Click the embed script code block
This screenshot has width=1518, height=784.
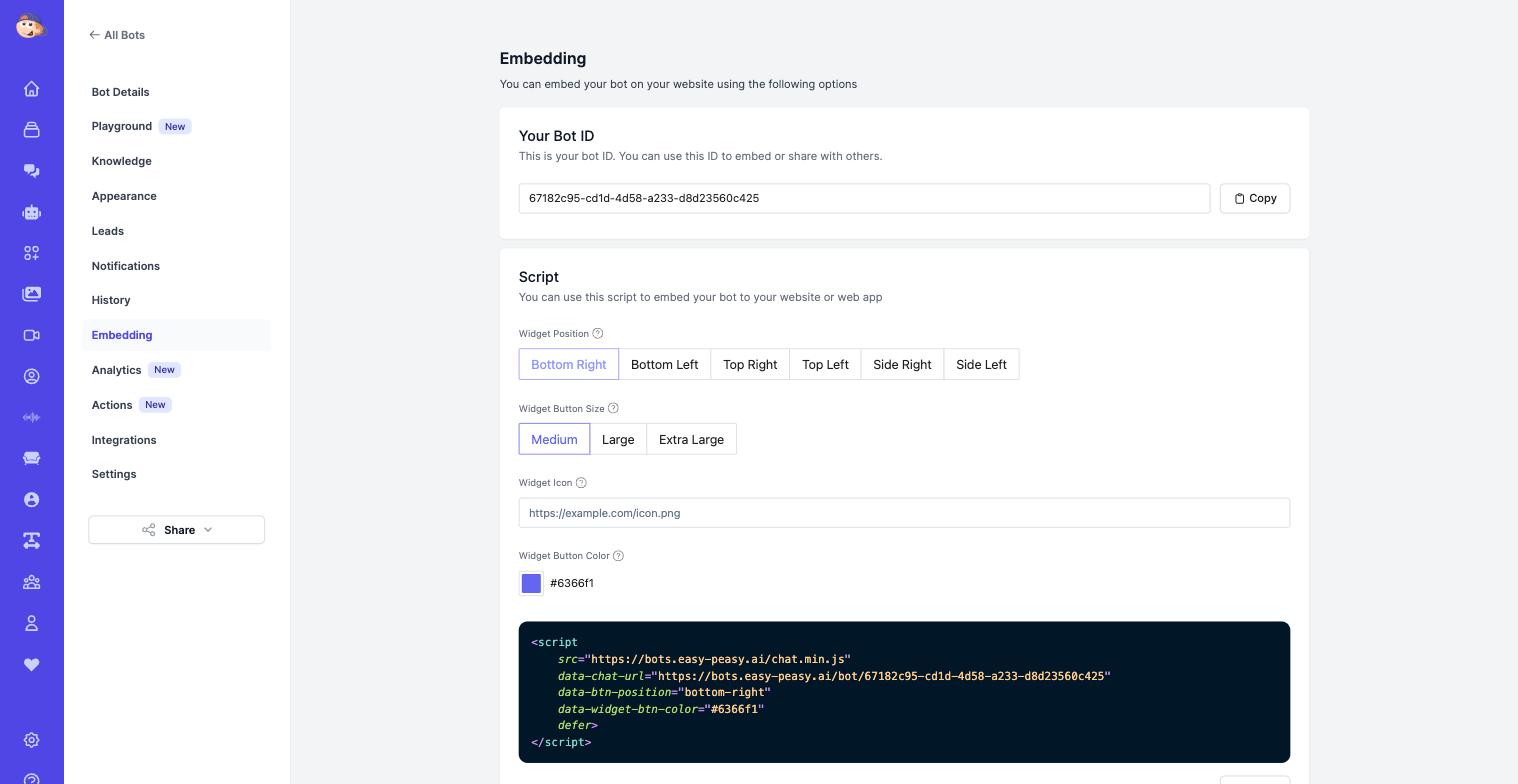904,692
